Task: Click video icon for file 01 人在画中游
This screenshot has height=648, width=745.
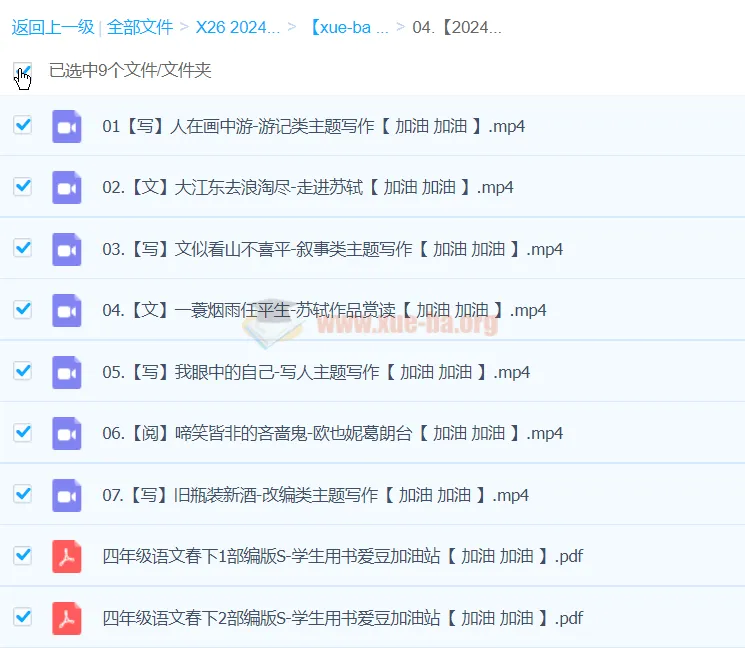Action: [67, 126]
